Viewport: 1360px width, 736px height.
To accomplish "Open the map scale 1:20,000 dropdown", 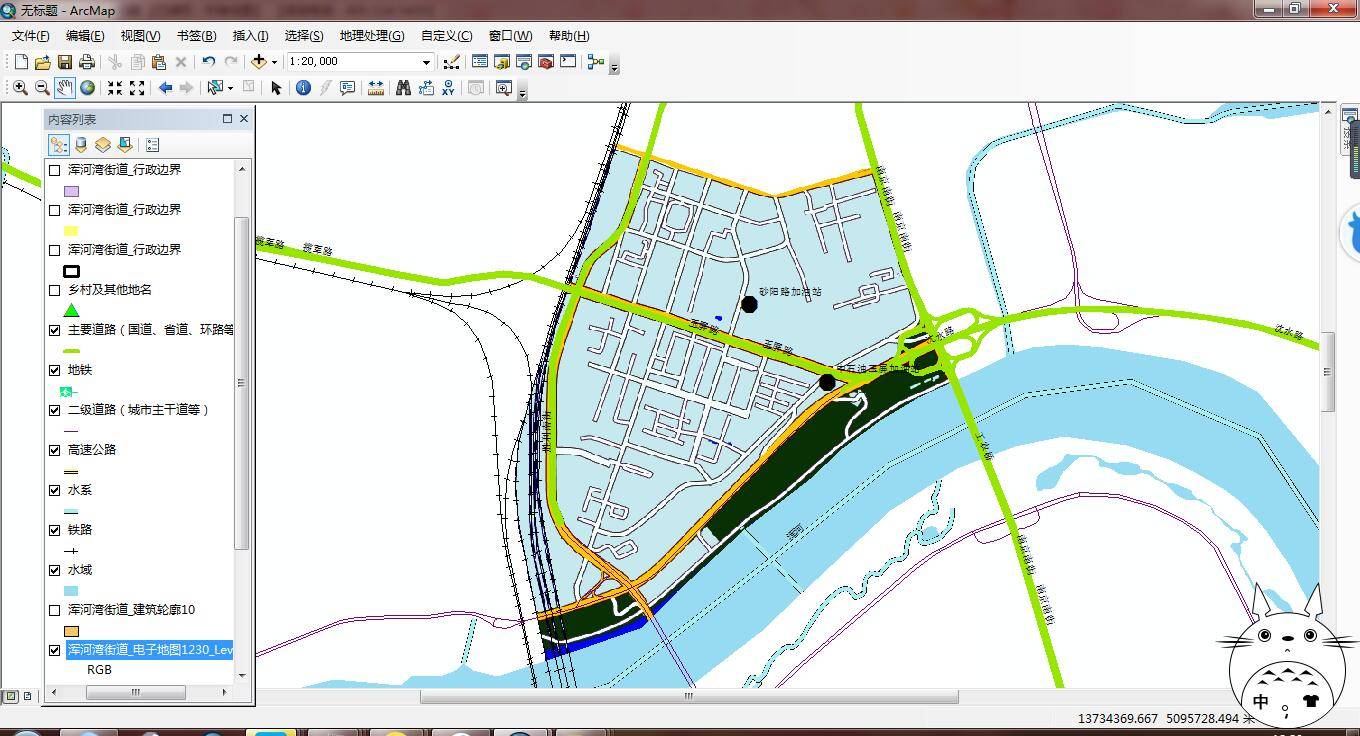I will click(426, 62).
